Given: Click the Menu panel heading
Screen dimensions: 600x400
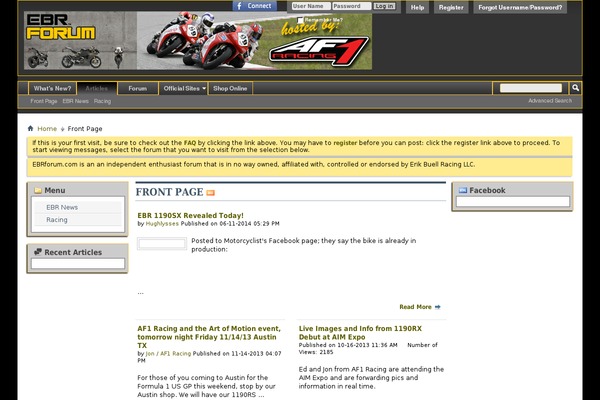Looking at the screenshot, I should click(55, 190).
